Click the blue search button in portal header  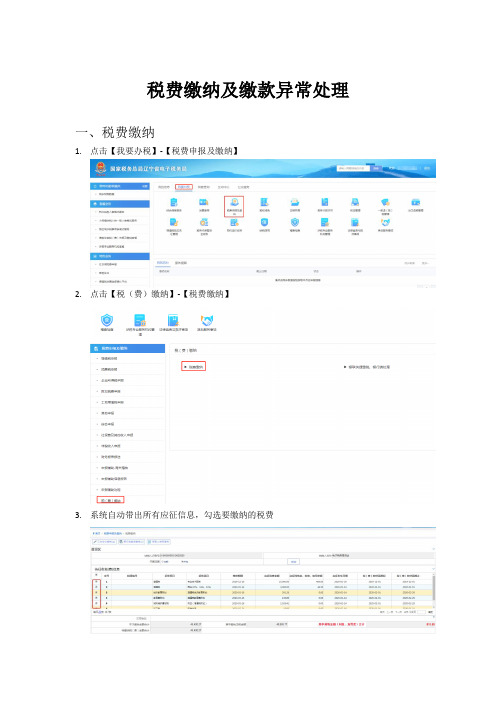coord(376,168)
